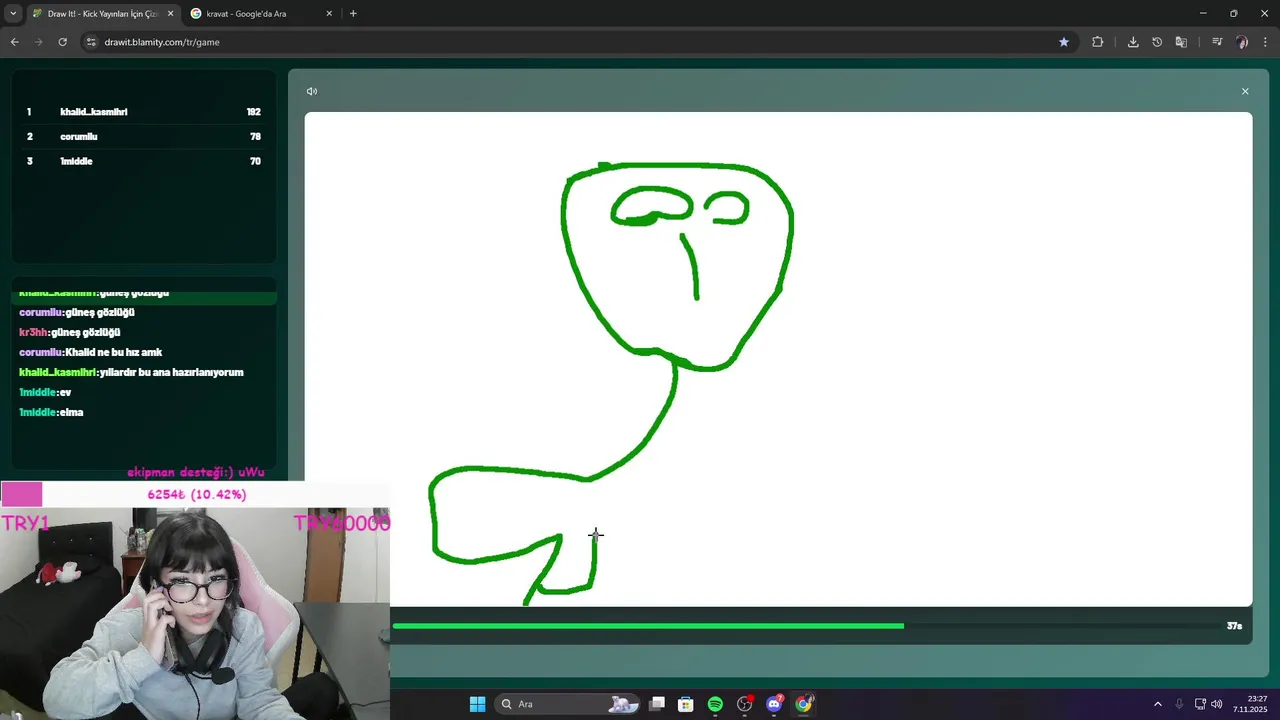Open the Windows Start menu
The width and height of the screenshot is (1280, 720).
point(477,704)
